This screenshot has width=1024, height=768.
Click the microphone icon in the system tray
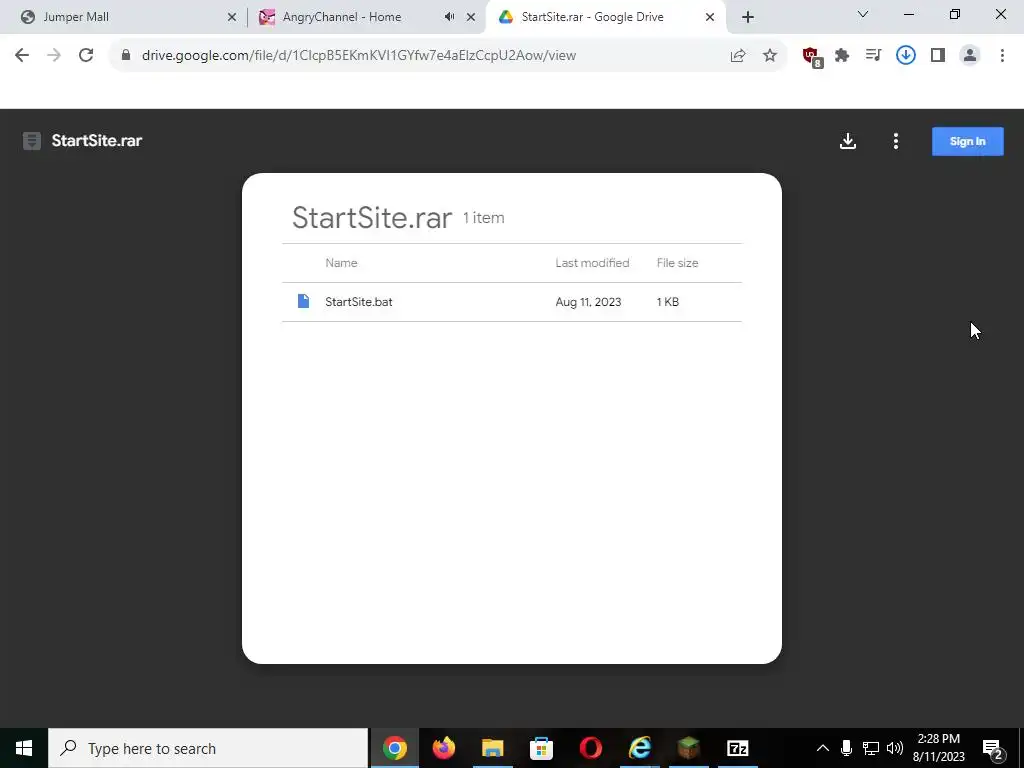pos(846,748)
